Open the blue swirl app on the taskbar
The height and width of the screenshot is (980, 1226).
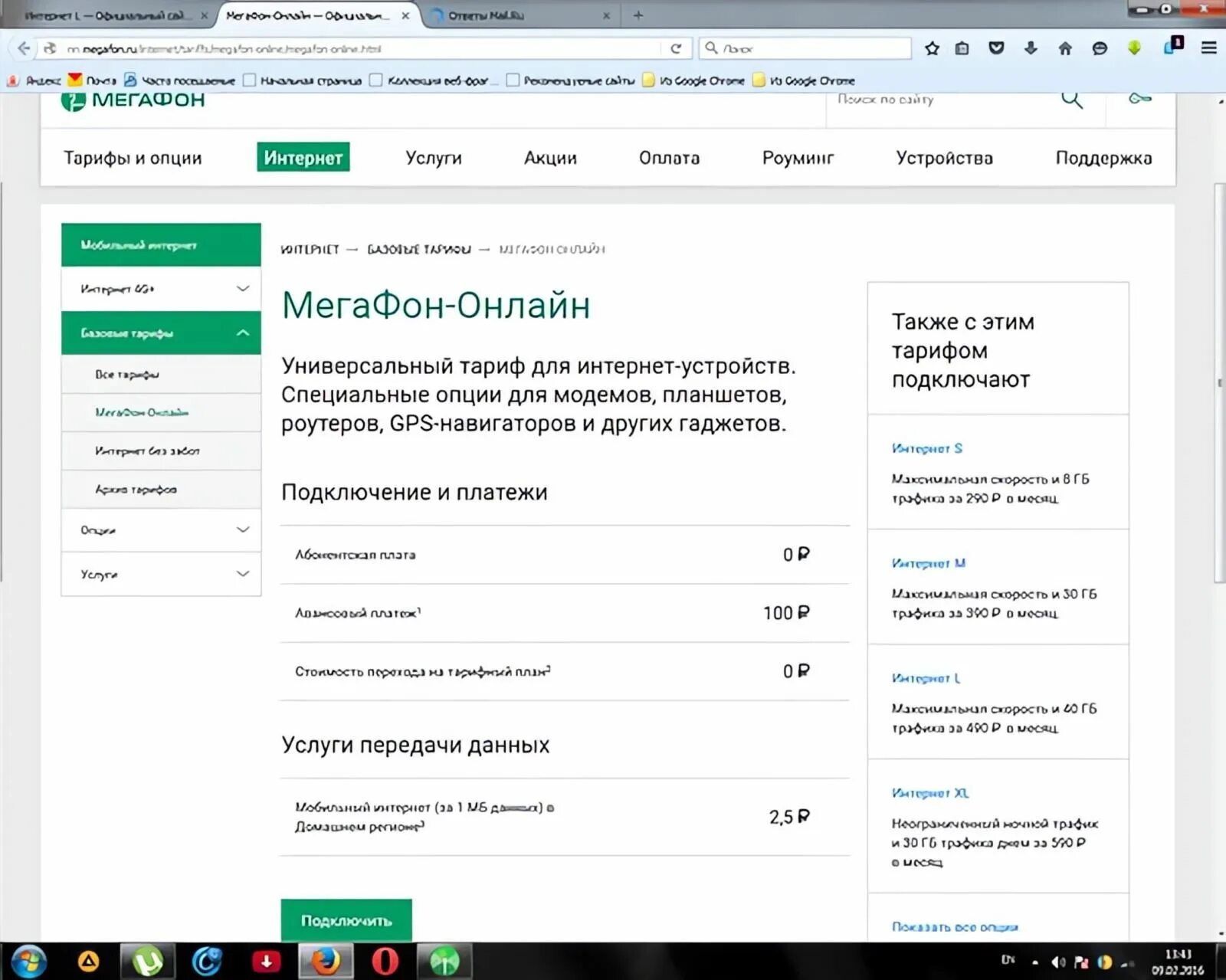[207, 961]
